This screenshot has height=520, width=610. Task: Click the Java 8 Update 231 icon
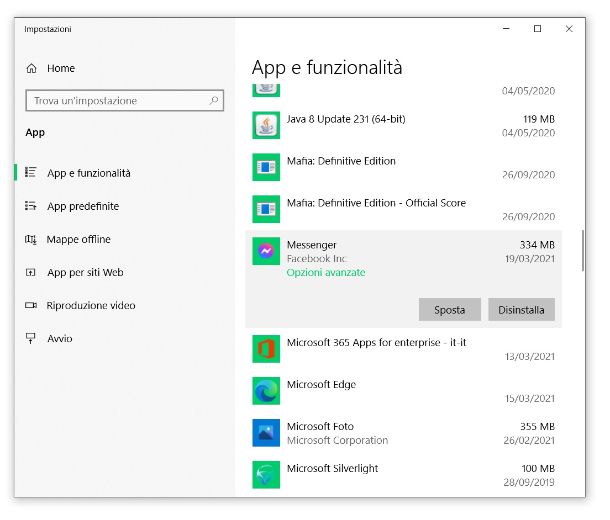pyautogui.click(x=266, y=125)
